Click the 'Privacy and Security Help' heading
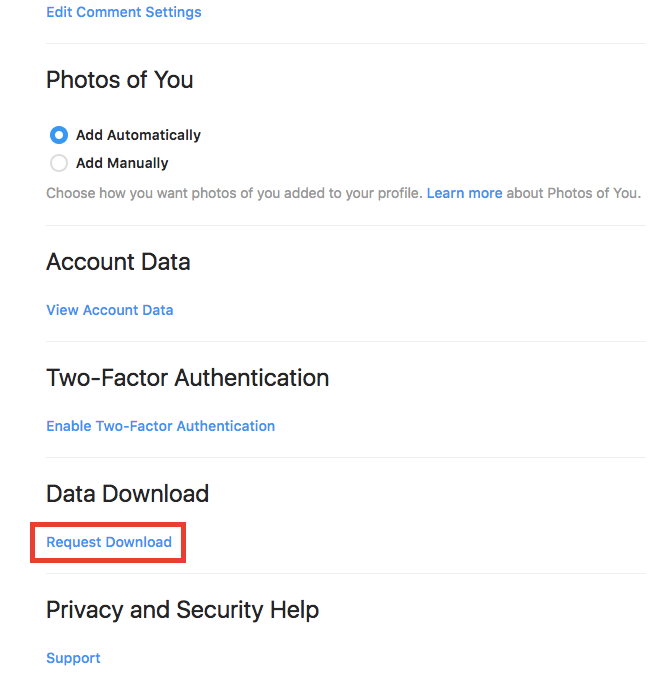 coord(182,610)
